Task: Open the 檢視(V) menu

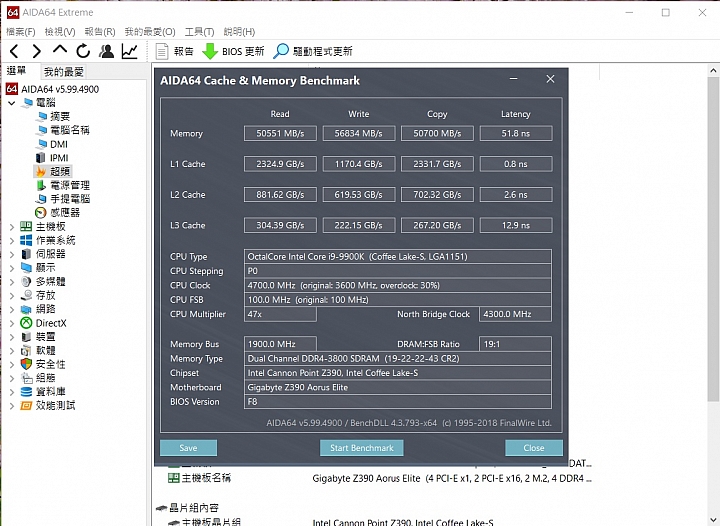Action: [x=60, y=32]
